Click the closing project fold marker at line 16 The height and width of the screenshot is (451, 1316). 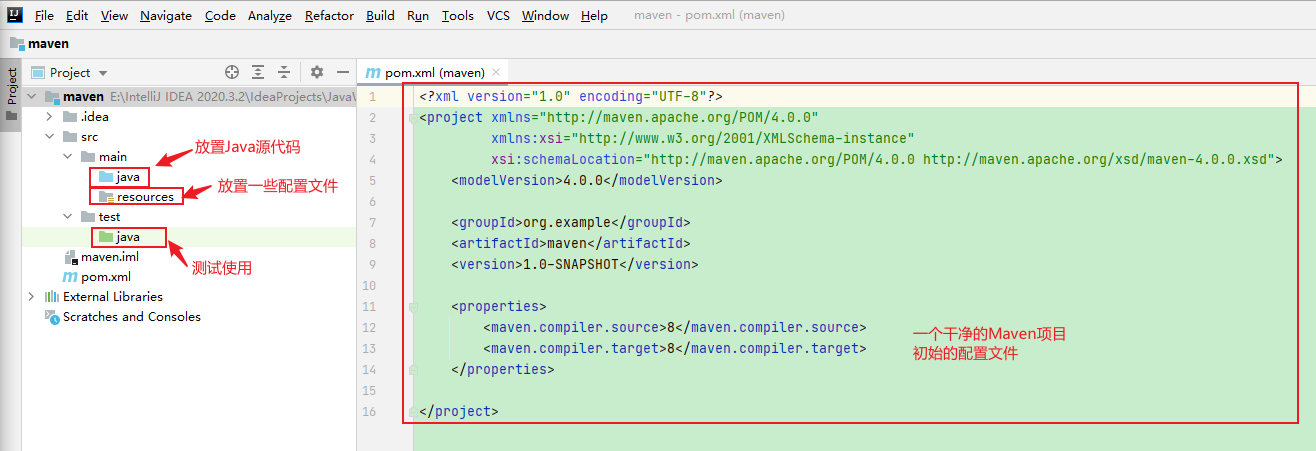click(x=413, y=412)
